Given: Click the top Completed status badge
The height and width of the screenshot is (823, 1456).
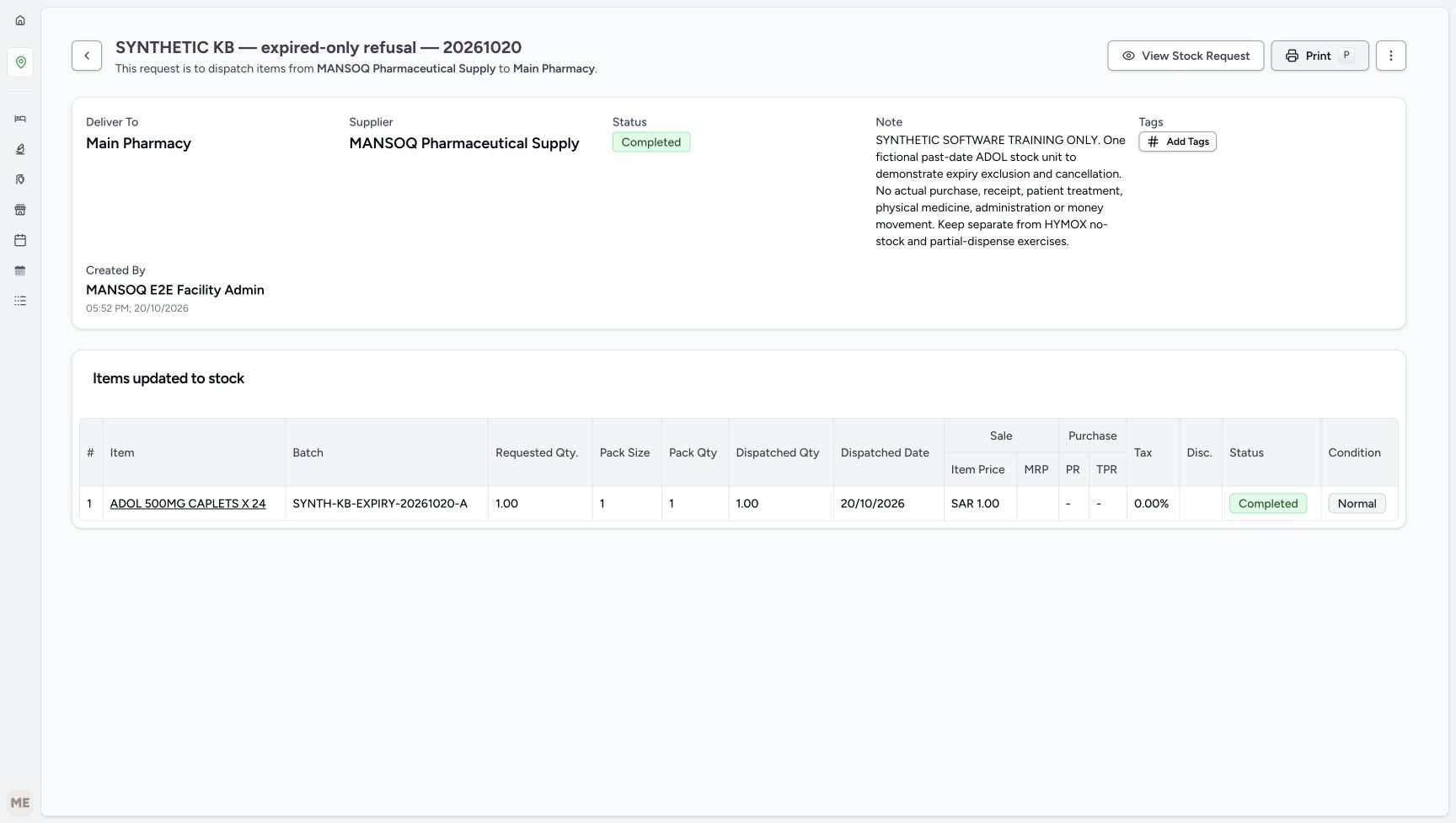Looking at the screenshot, I should point(651,142).
